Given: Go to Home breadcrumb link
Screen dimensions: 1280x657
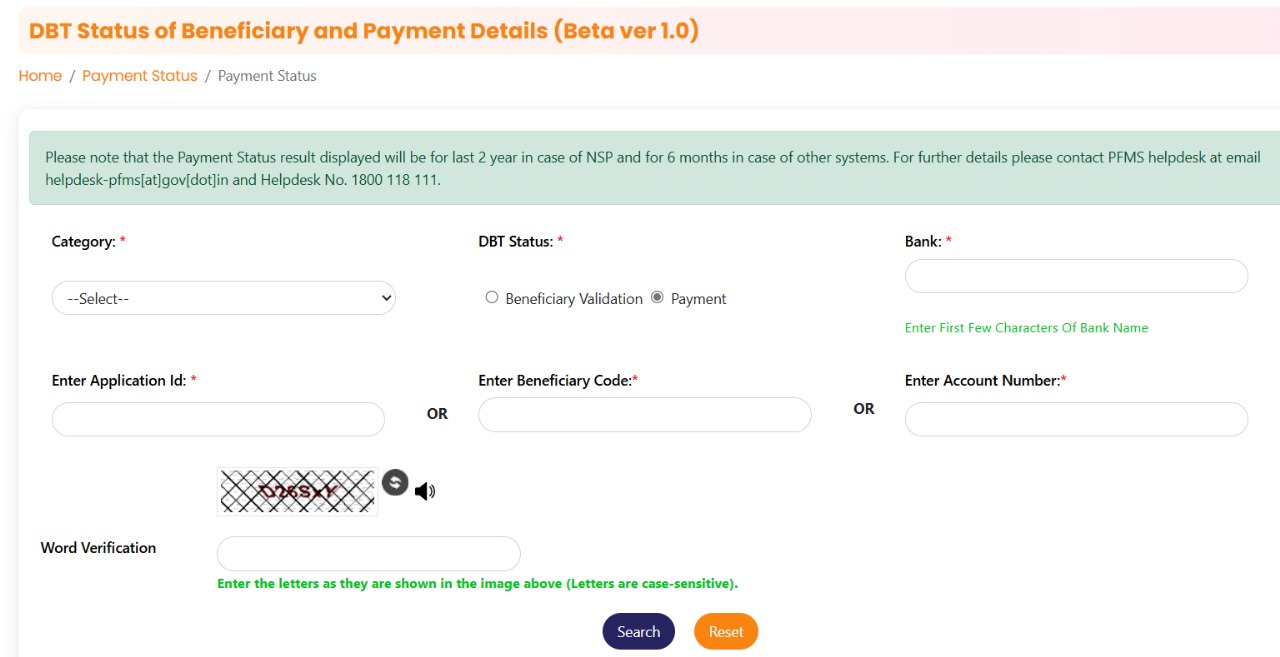Looking at the screenshot, I should 40,76.
